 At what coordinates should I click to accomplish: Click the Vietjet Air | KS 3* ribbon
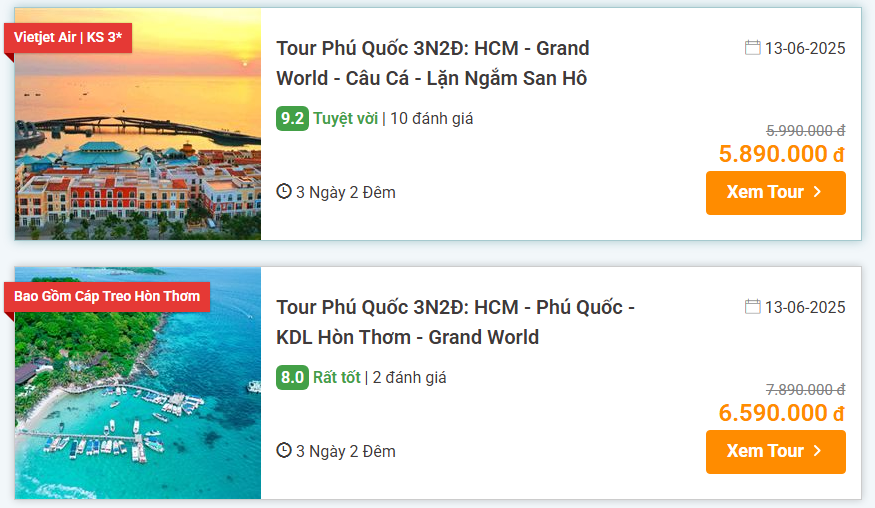pyautogui.click(x=68, y=37)
